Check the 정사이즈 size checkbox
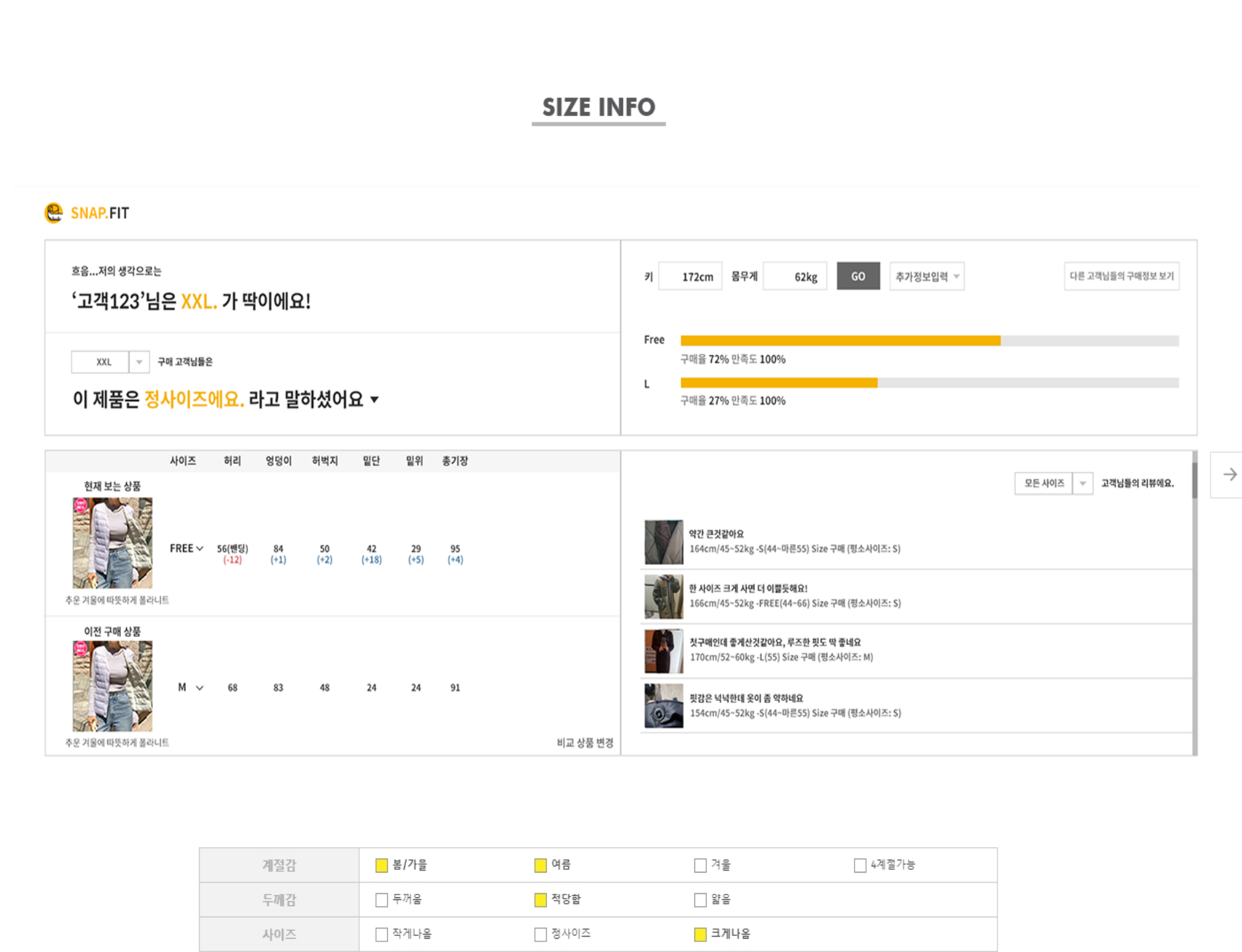Viewport: 1242px width, 952px height. pos(540,935)
